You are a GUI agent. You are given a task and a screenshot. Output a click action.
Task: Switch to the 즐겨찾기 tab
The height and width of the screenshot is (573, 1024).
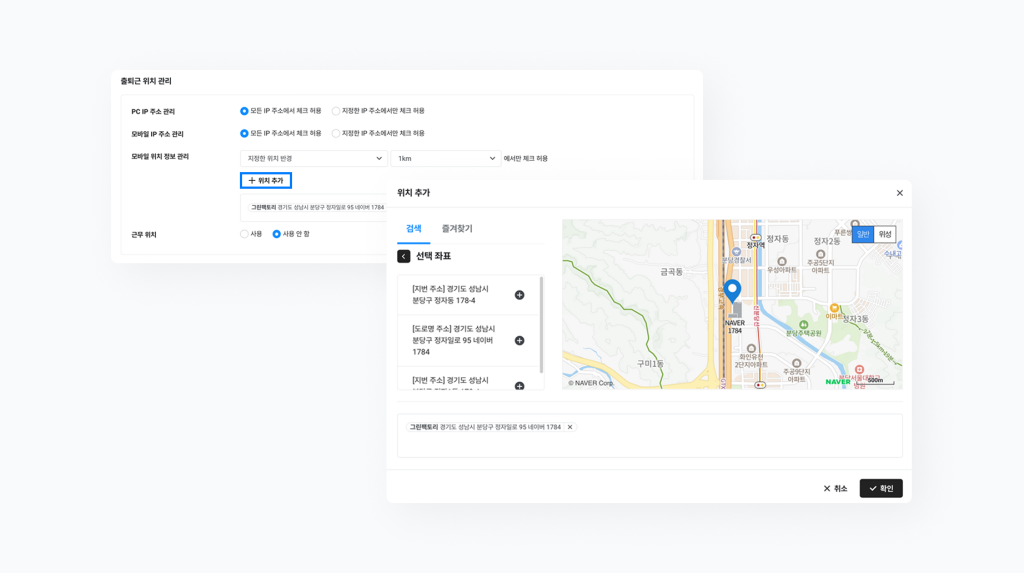pyautogui.click(x=457, y=229)
